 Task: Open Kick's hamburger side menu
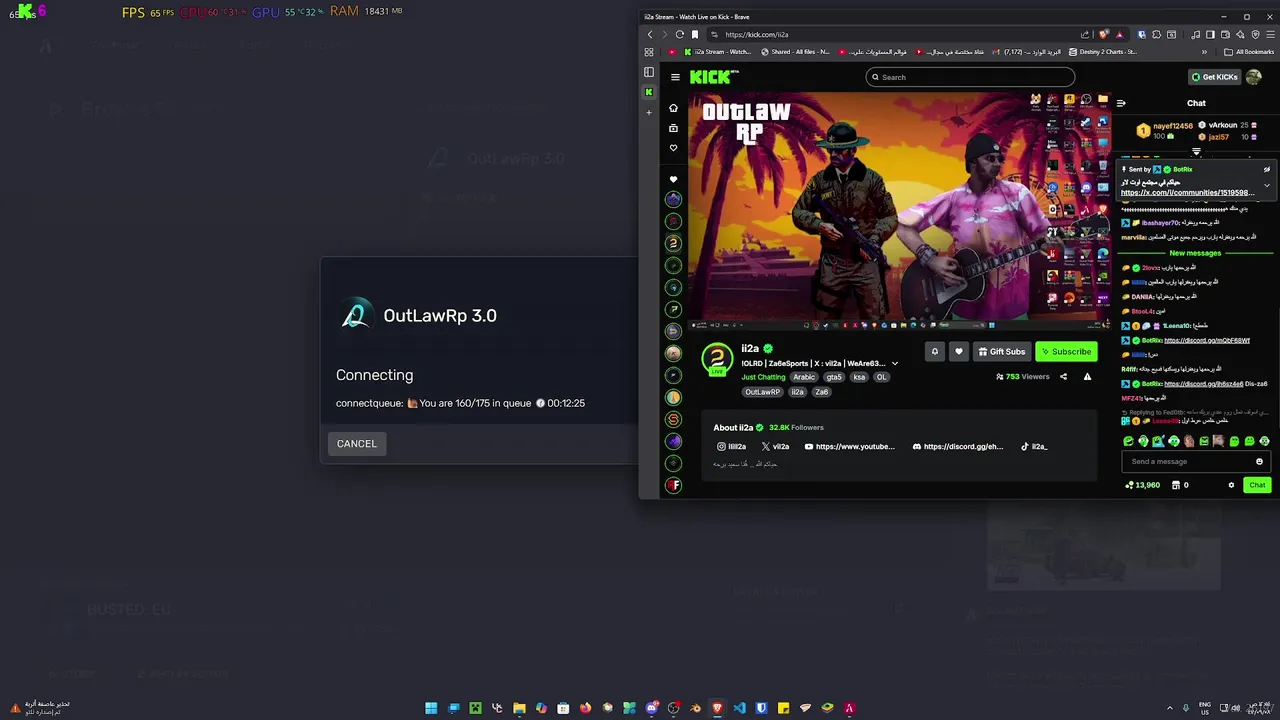tap(675, 77)
